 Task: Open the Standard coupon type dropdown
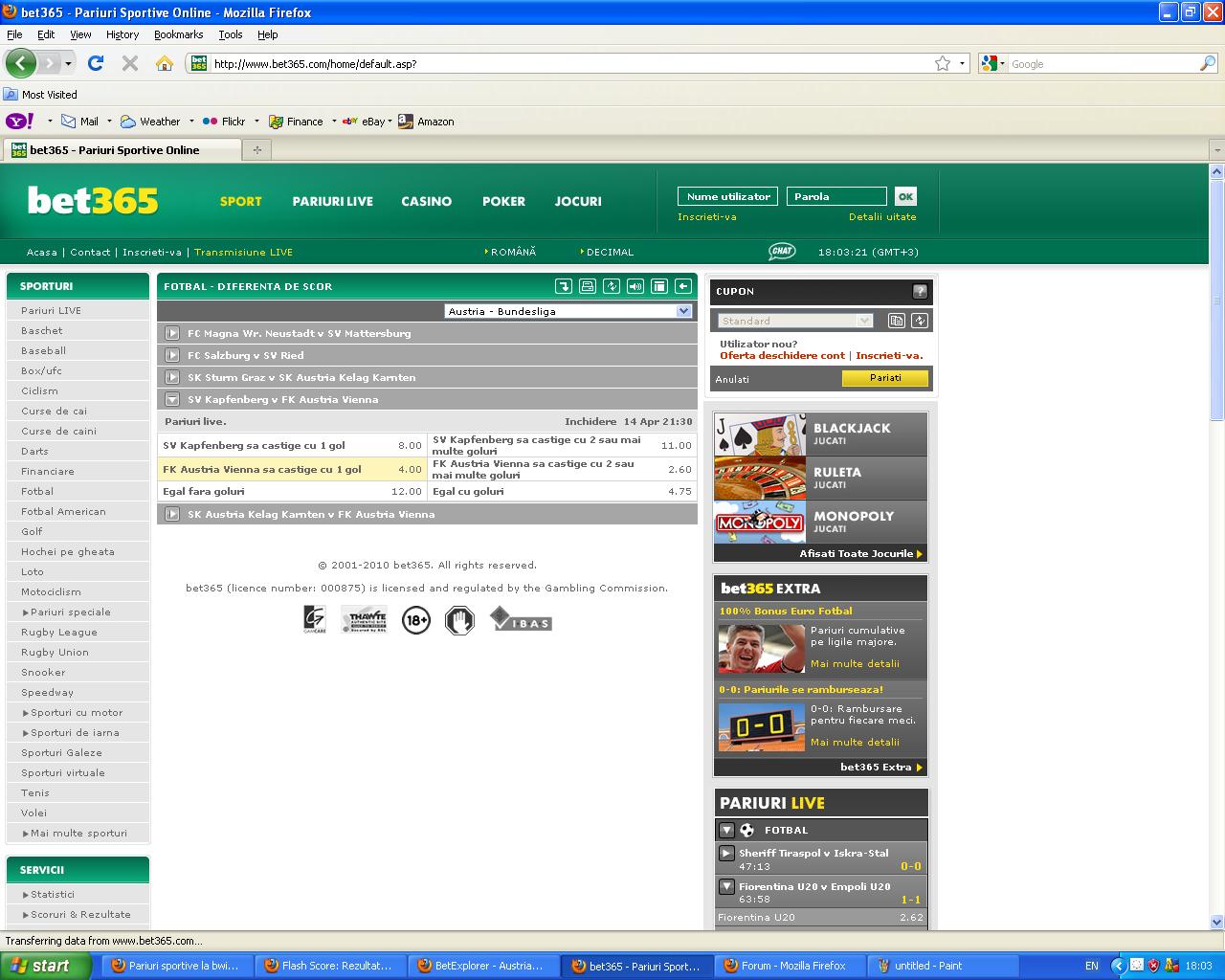click(795, 321)
